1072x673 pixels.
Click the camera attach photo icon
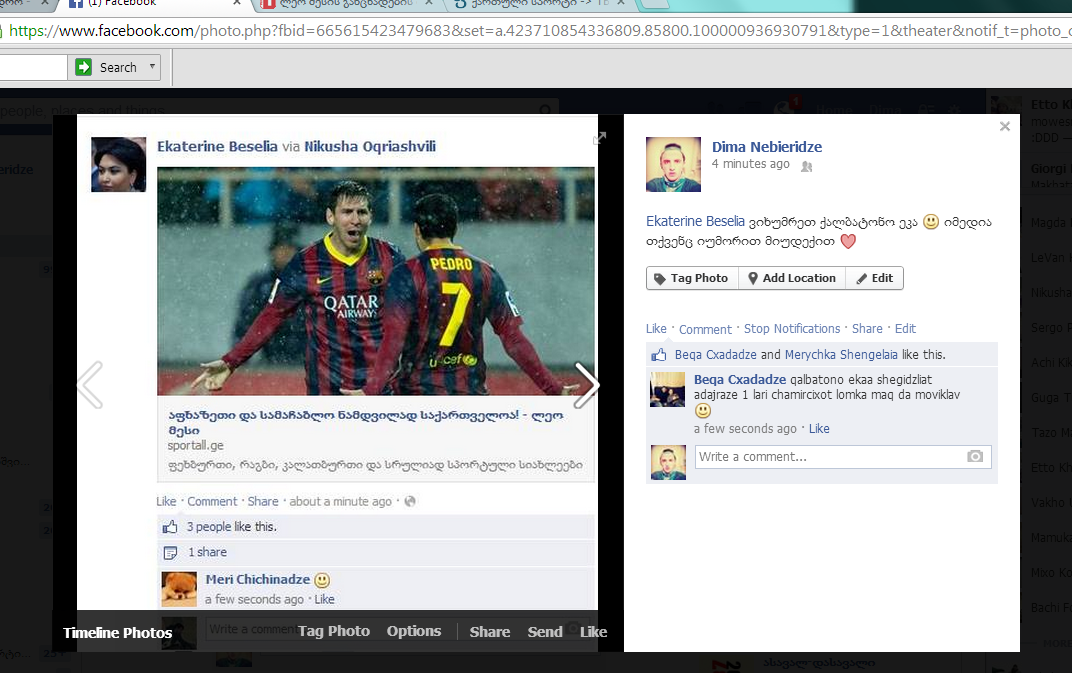(975, 456)
